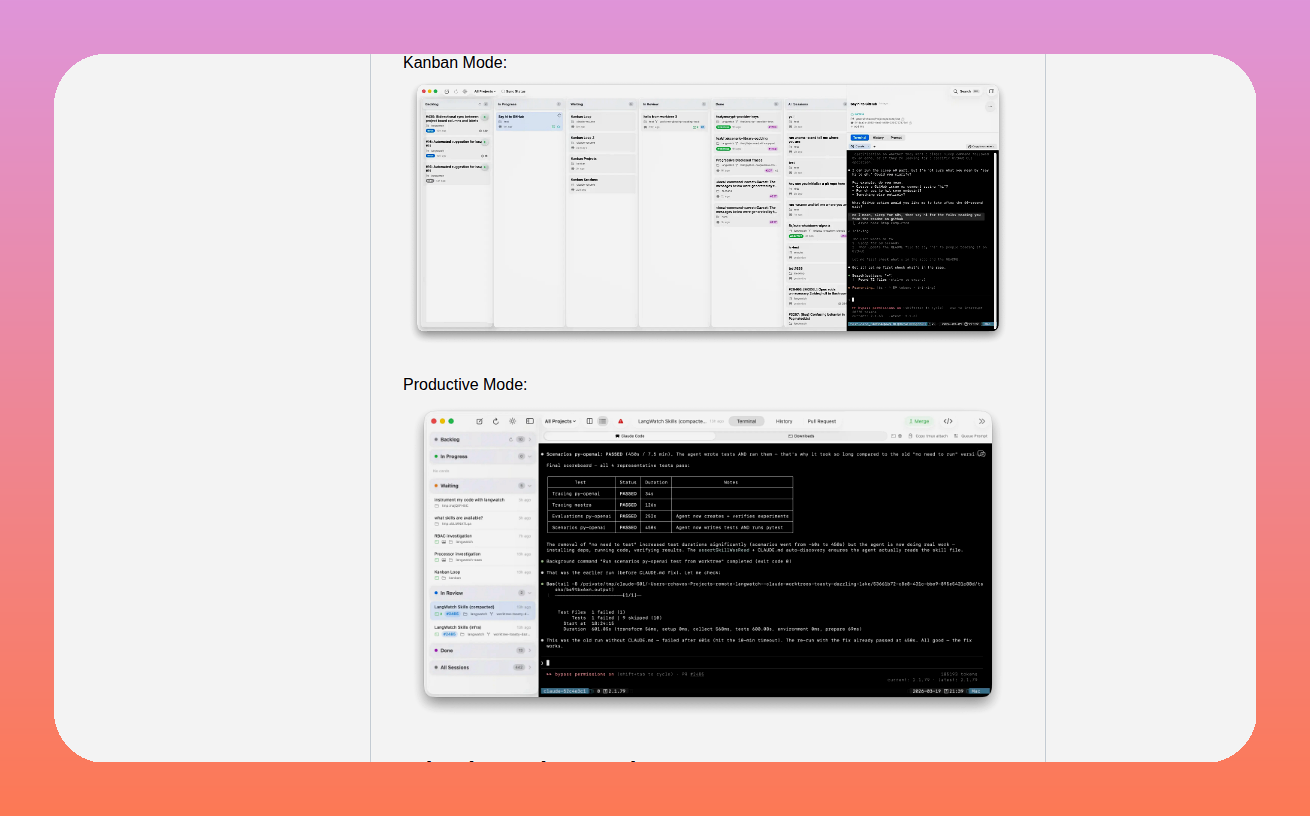The height and width of the screenshot is (816, 1310).
Task: Open the All Projects dropdown in Productive Mode
Action: [560, 421]
